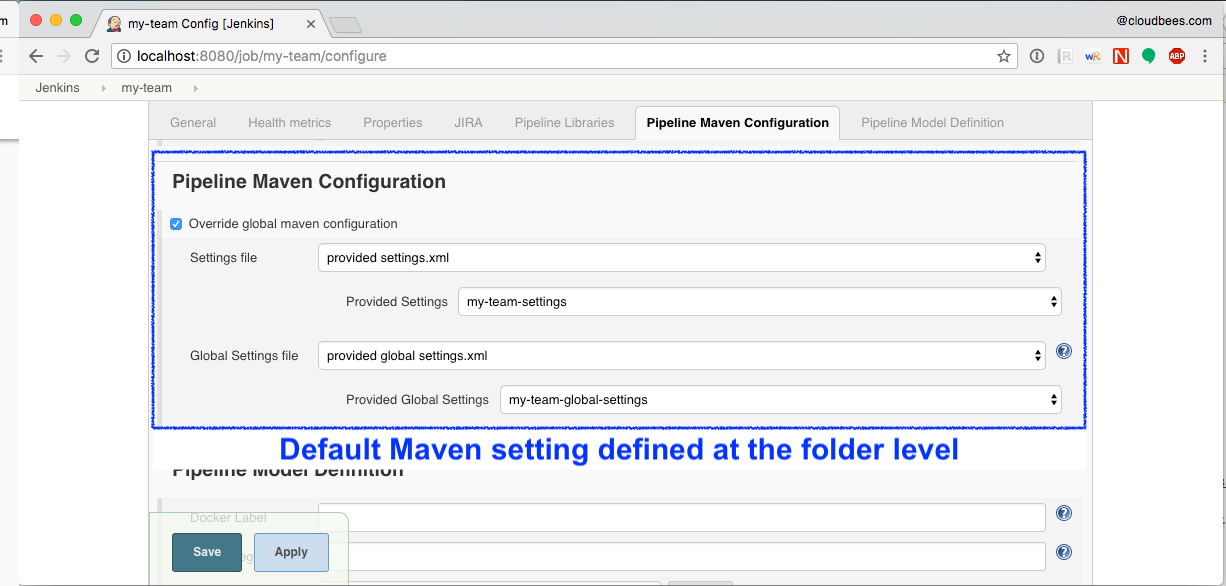Click the grey R extension icon
This screenshot has width=1226, height=586.
pyautogui.click(x=1065, y=56)
